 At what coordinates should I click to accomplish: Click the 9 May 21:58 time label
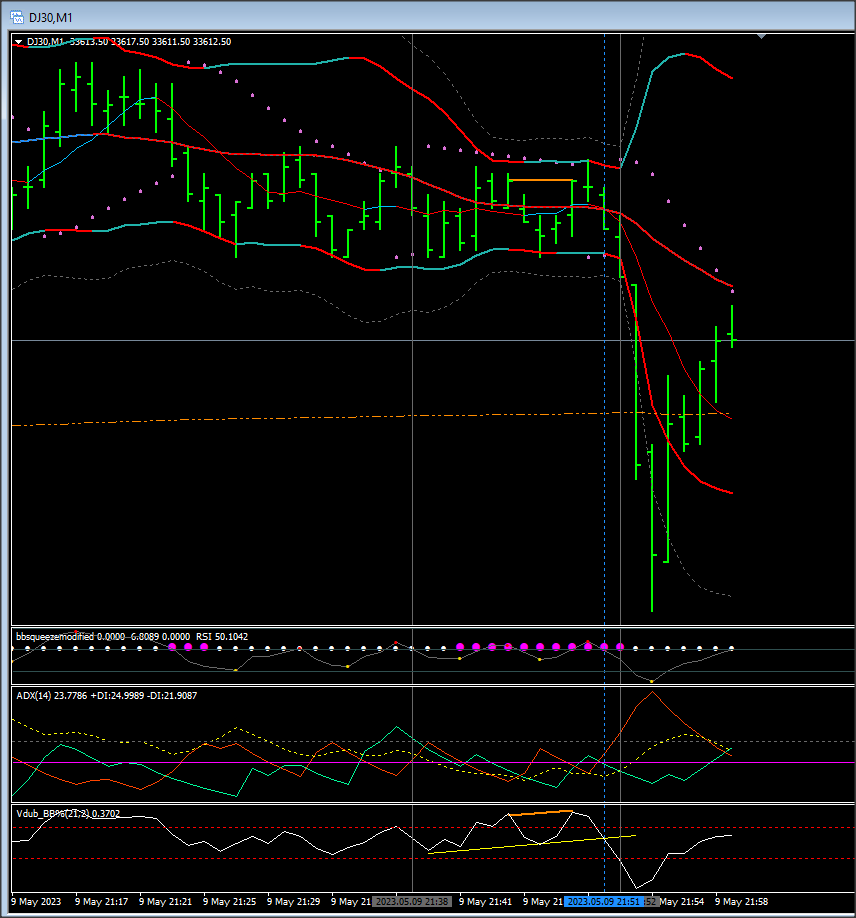741,902
